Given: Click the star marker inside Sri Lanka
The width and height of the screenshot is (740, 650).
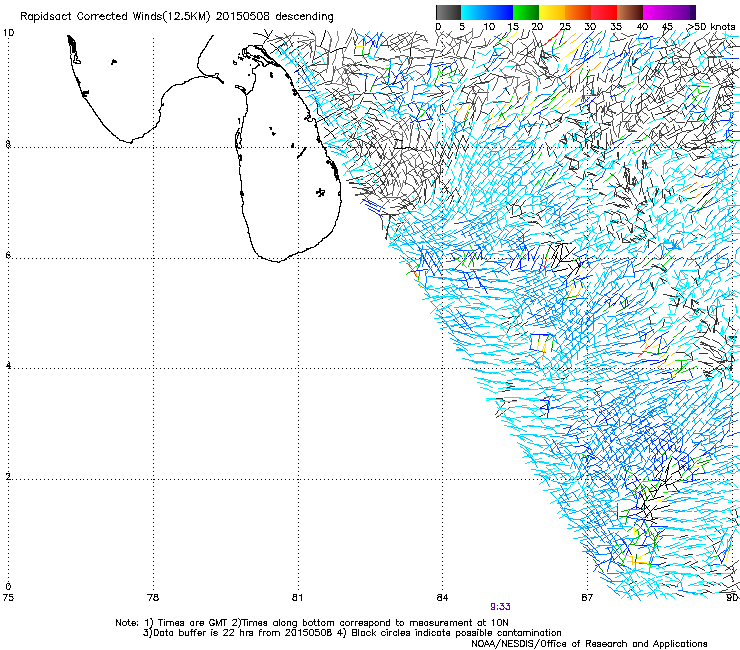Looking at the screenshot, I should (320, 192).
